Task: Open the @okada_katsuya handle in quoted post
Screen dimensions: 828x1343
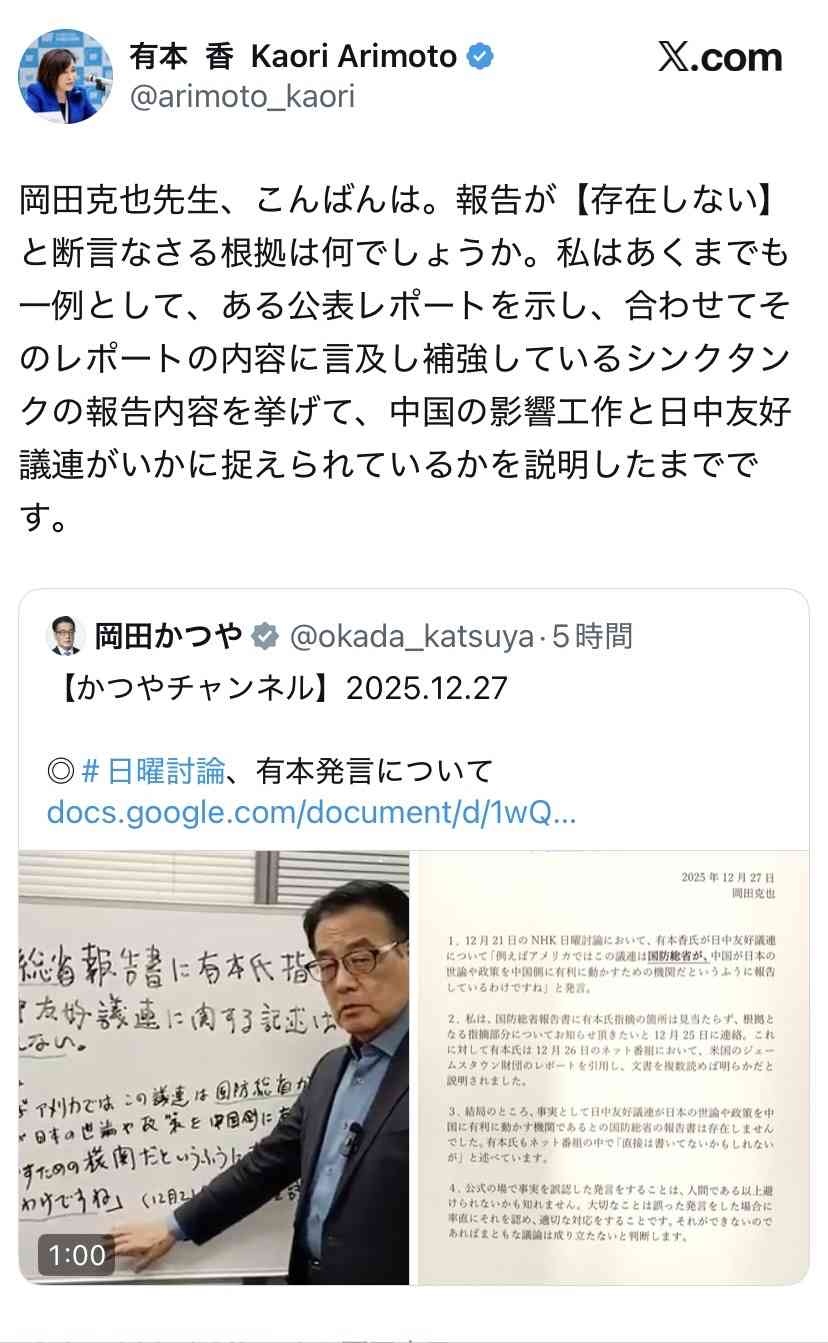Action: coord(411,635)
